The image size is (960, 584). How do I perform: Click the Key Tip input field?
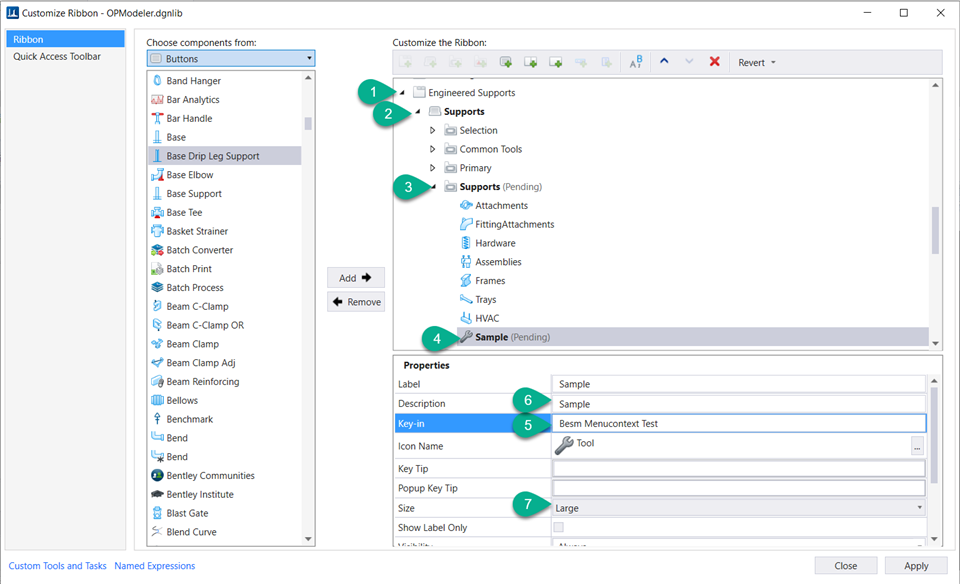[738, 468]
